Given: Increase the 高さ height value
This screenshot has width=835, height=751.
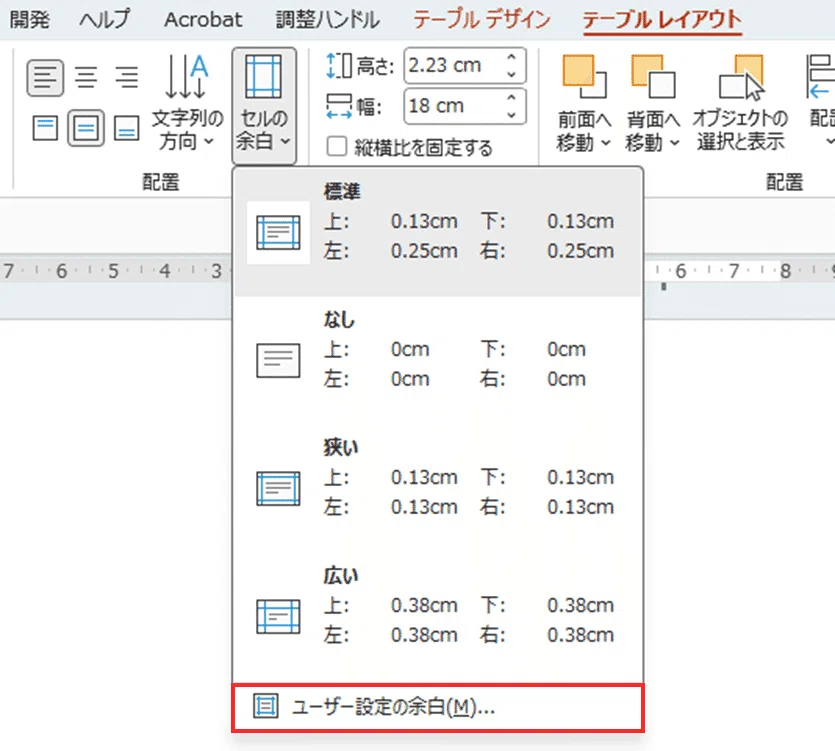Looking at the screenshot, I should [x=512, y=57].
